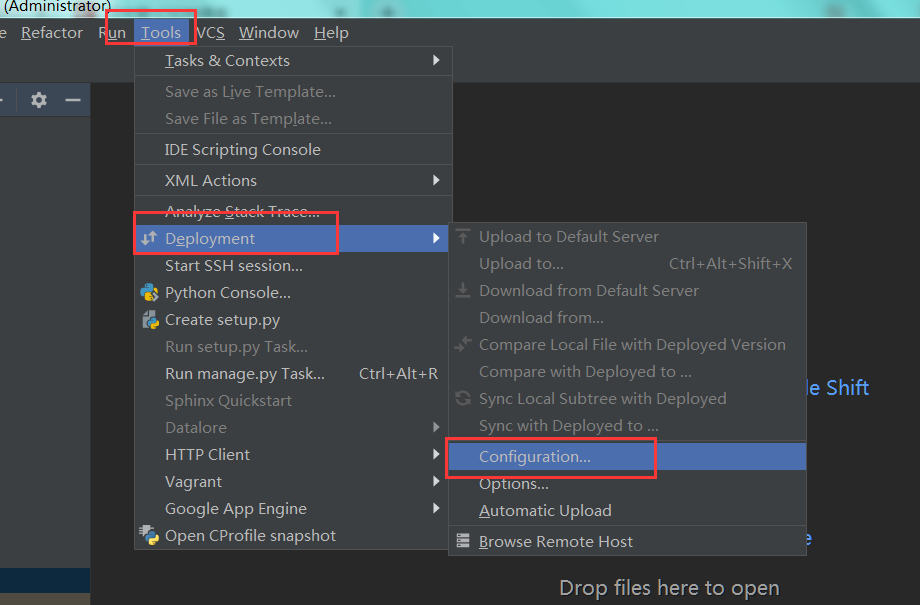The image size is (920, 605).
Task: Hide the tool window with minus icon
Action: click(x=73, y=100)
